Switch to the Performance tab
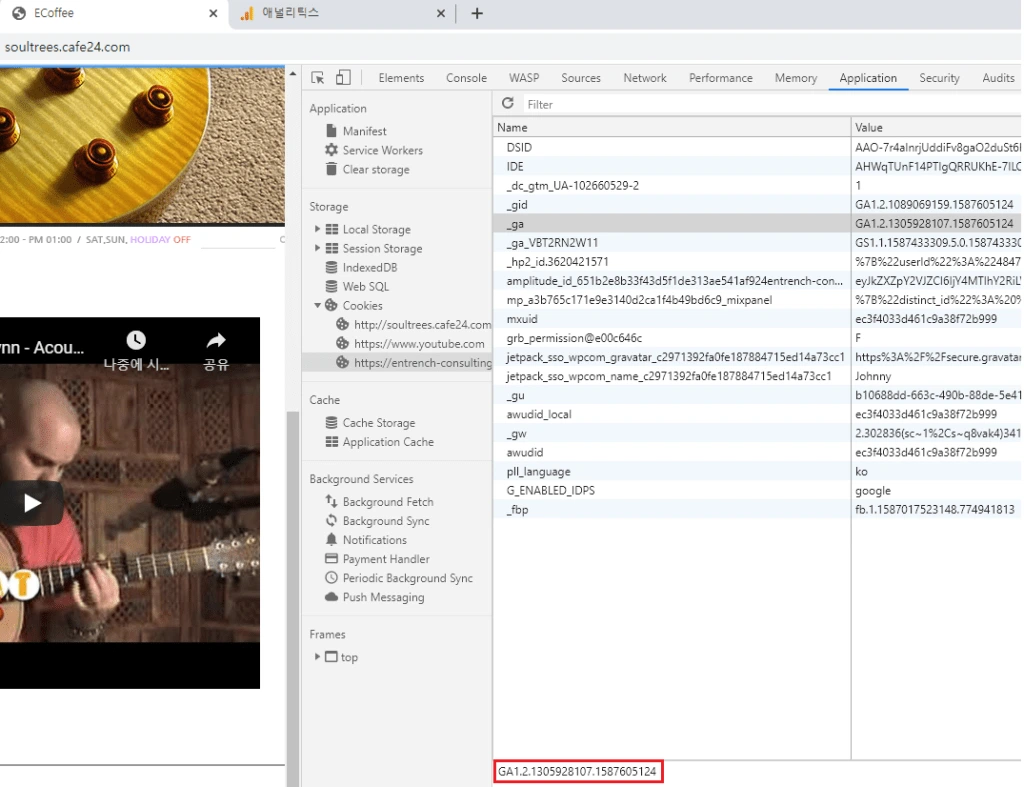This screenshot has width=1024, height=787. coord(720,78)
